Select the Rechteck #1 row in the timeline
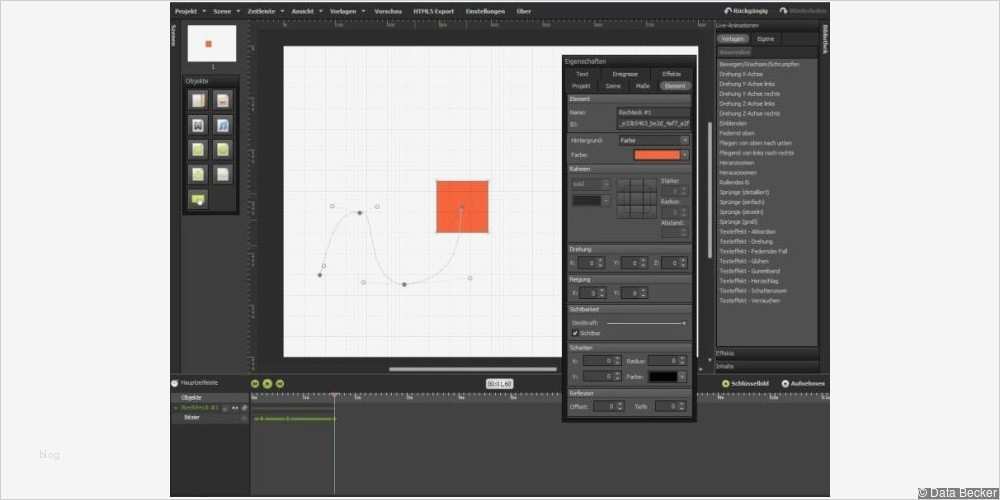 point(209,407)
